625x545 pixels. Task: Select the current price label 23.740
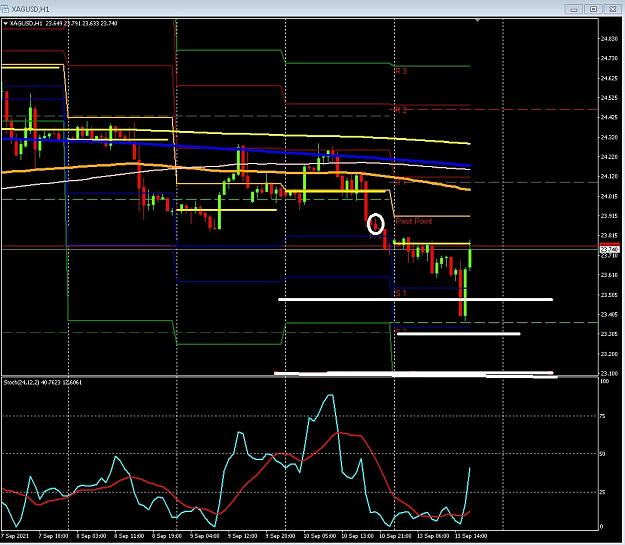pos(609,249)
